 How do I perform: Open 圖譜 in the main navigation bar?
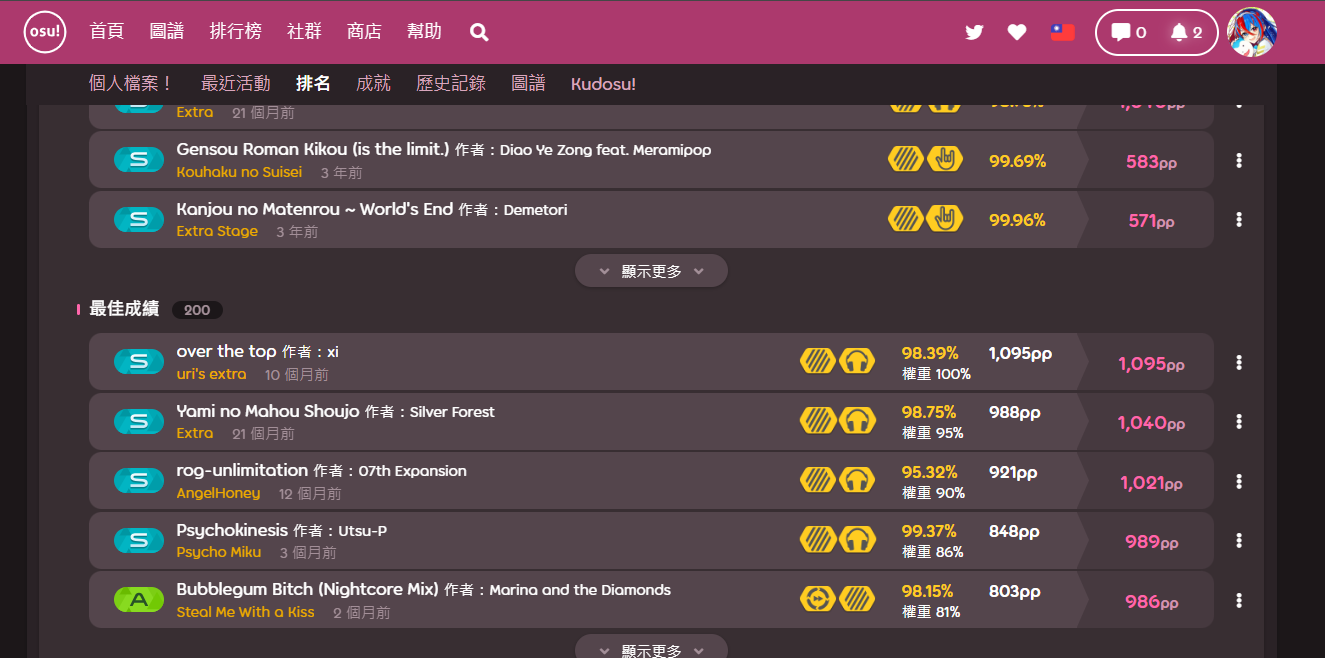(167, 32)
